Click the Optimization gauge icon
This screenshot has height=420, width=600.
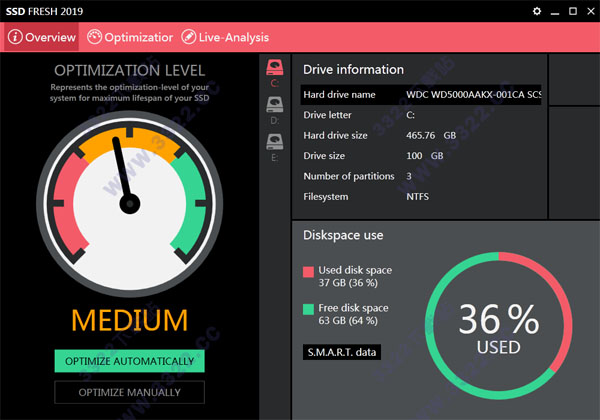click(x=94, y=37)
